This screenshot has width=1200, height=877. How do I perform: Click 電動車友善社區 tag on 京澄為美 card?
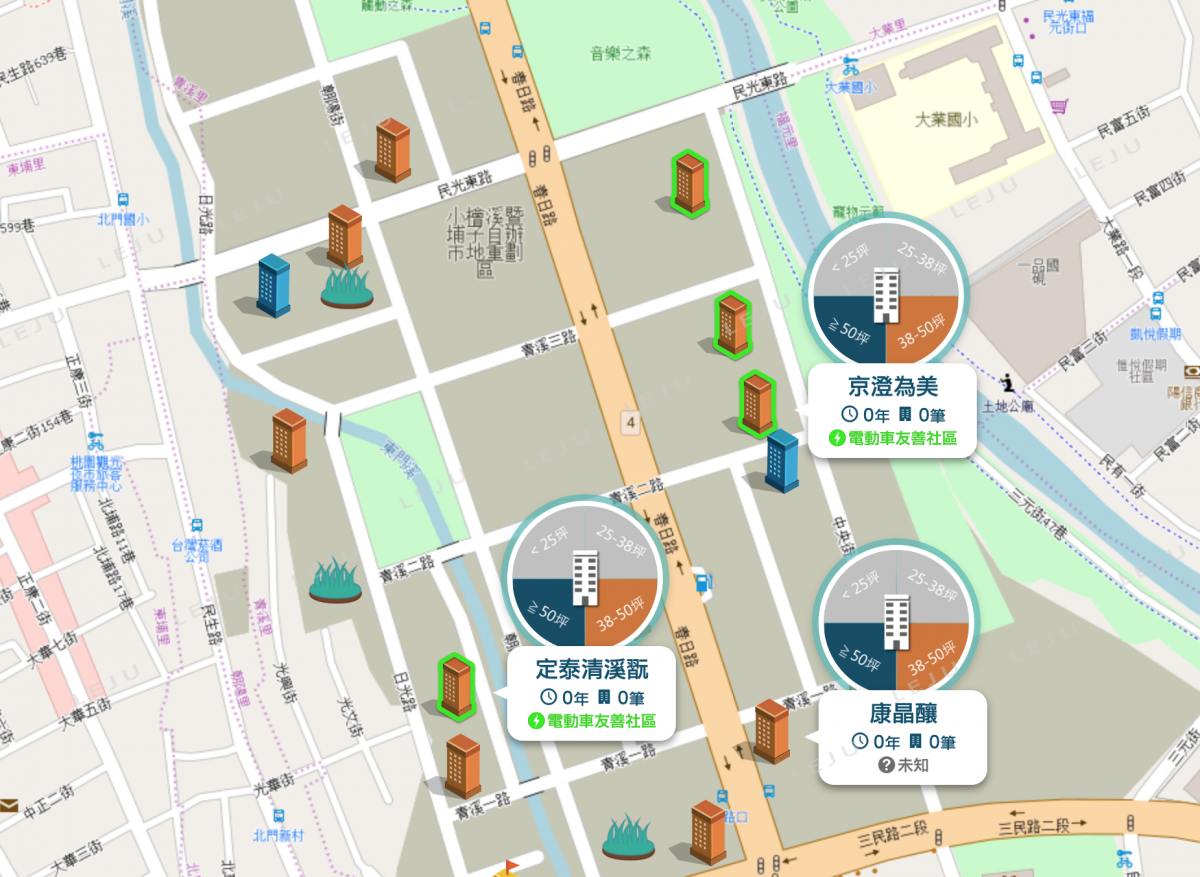click(893, 438)
